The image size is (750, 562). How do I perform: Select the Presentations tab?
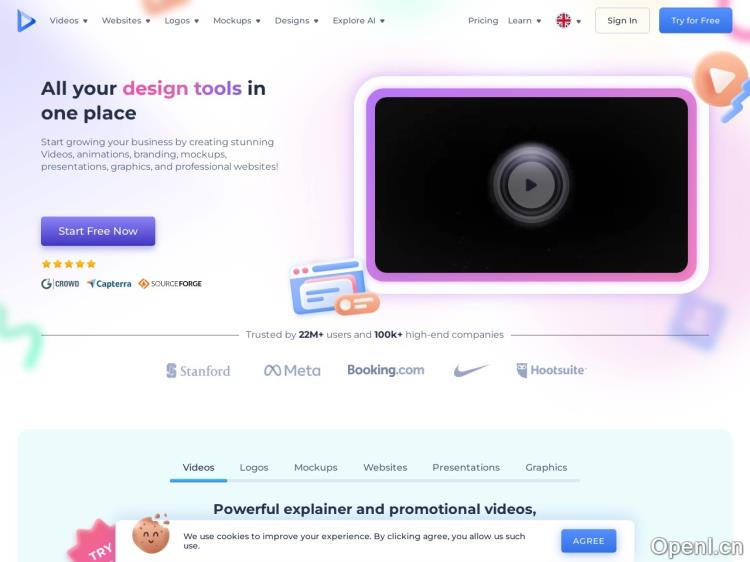[x=466, y=467]
